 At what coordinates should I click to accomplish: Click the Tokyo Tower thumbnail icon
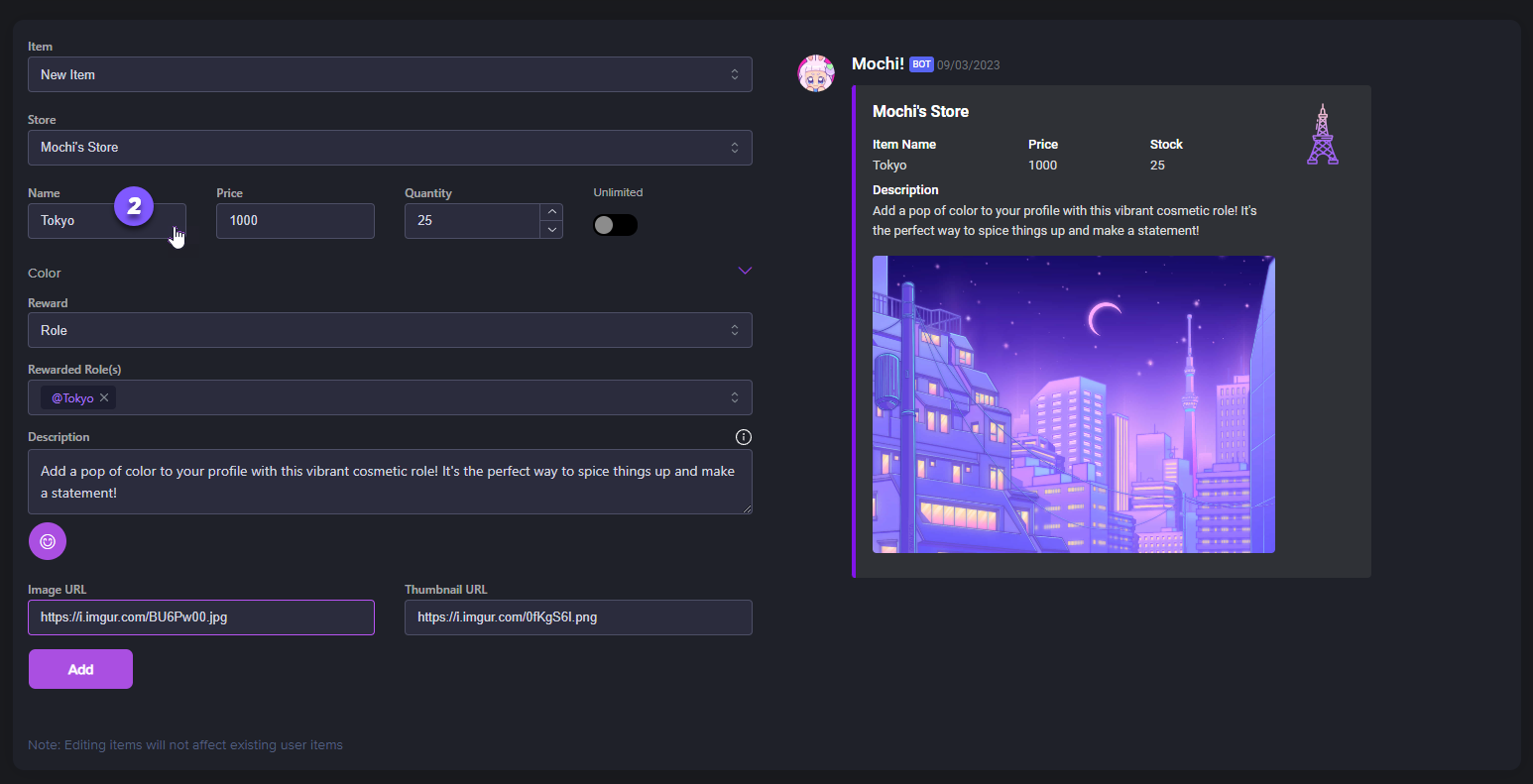[1322, 134]
